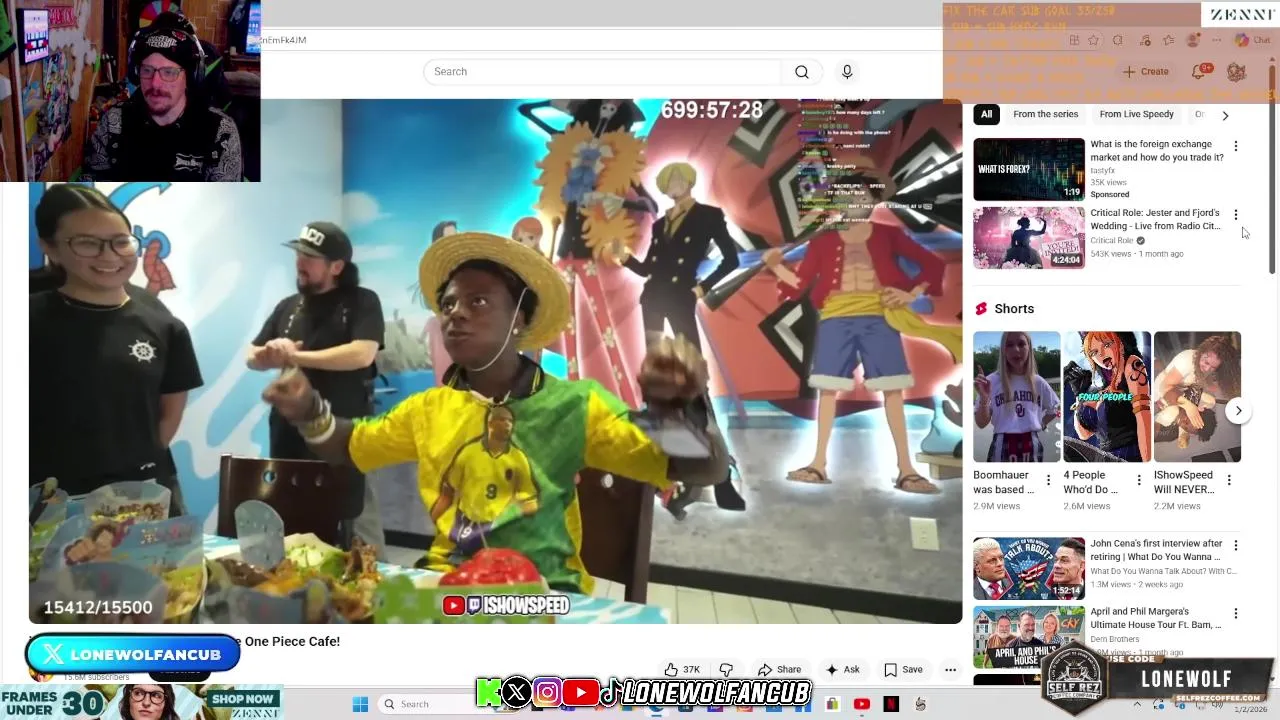Open options for Margera house tour video
The image size is (1280, 720).
point(1236,614)
